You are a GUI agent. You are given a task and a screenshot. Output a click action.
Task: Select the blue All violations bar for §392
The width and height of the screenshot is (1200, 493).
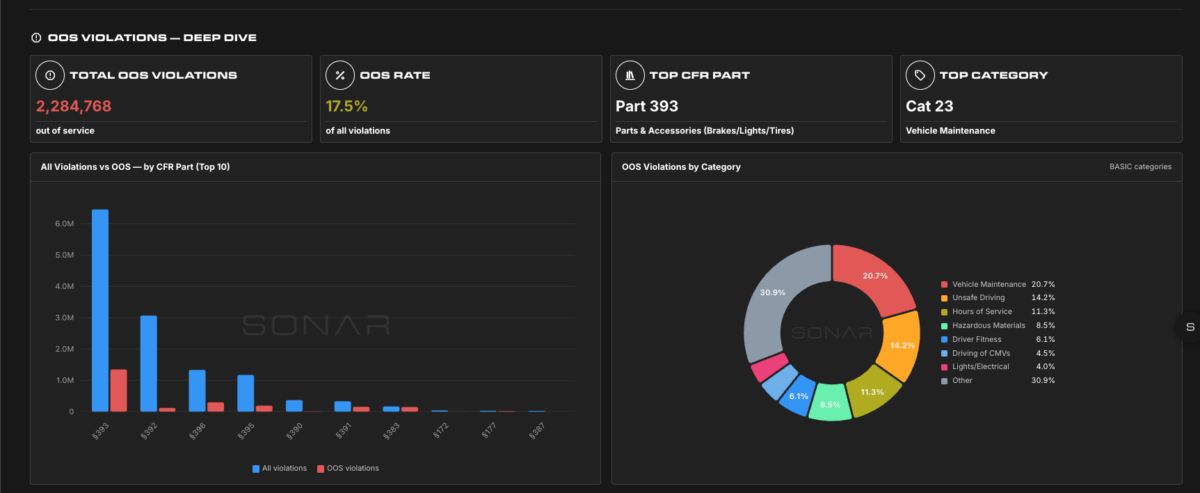point(148,363)
